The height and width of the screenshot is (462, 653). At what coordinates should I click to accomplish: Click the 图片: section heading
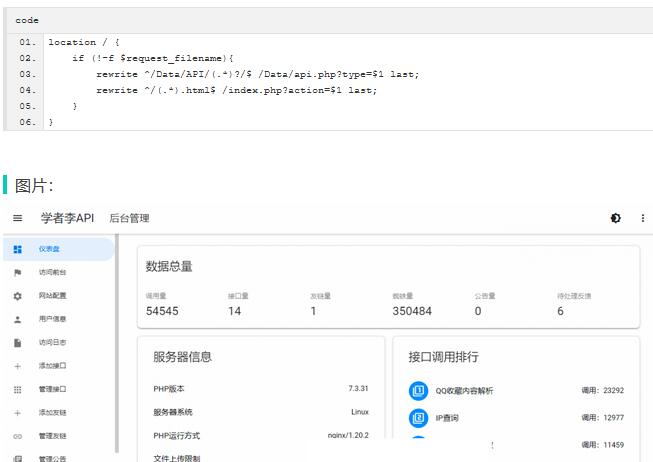[x=34, y=185]
